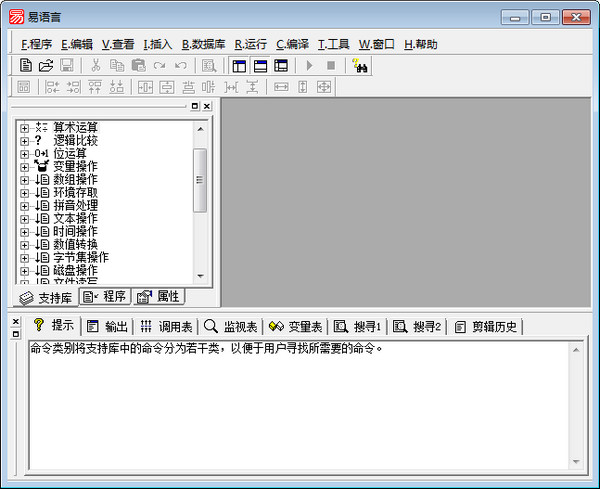Toggle the second window layout button in toolbar
The height and width of the screenshot is (489, 600).
260,65
